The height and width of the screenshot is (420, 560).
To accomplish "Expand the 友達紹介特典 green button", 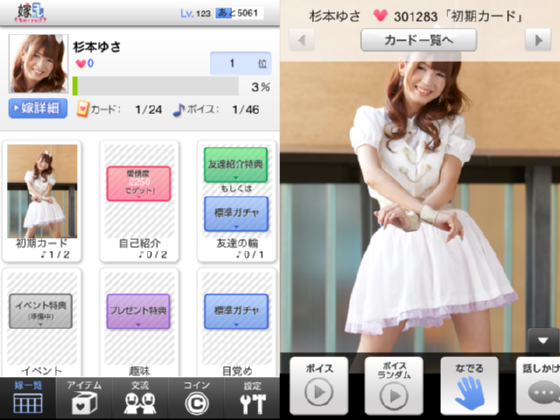I will pos(236,165).
